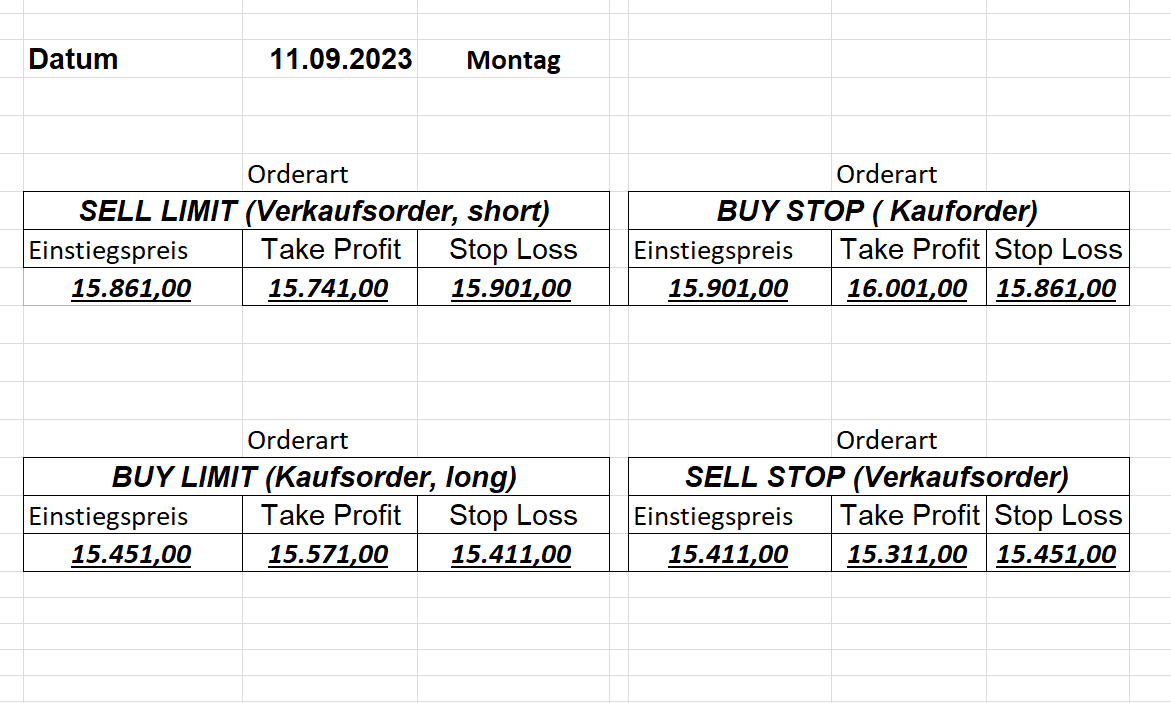The height and width of the screenshot is (703, 1171).
Task: Click the SELL LIMIT (Verkaufsorder, short) header
Action: 315,211
